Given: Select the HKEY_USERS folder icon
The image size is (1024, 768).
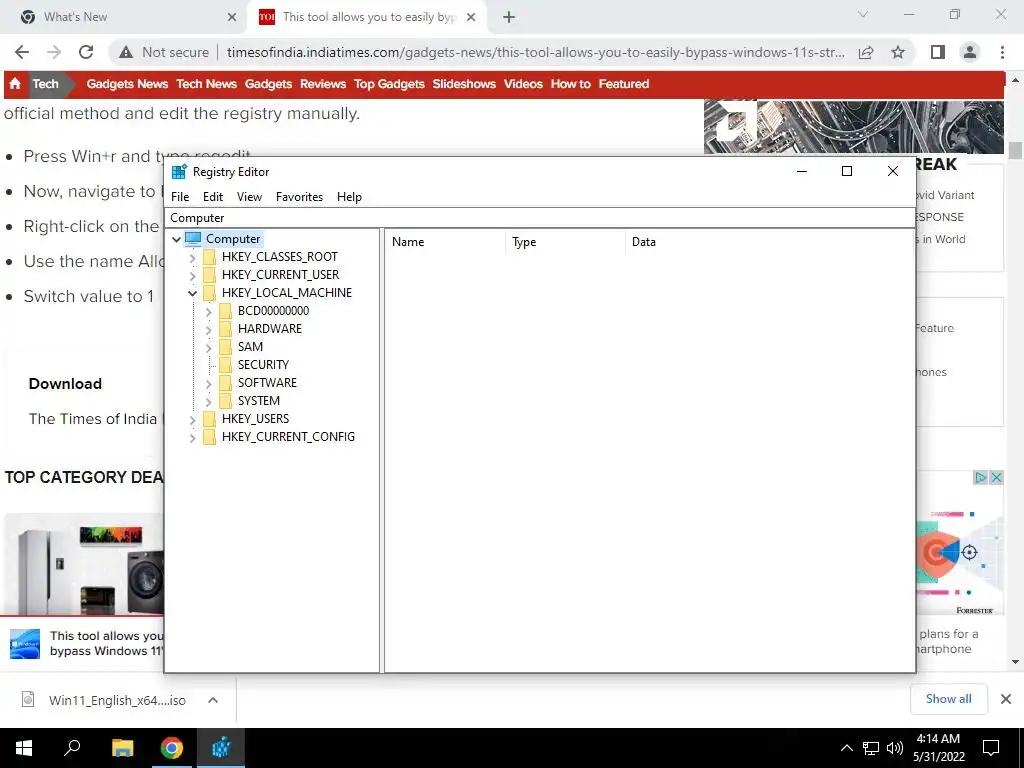Looking at the screenshot, I should pyautogui.click(x=209, y=419).
